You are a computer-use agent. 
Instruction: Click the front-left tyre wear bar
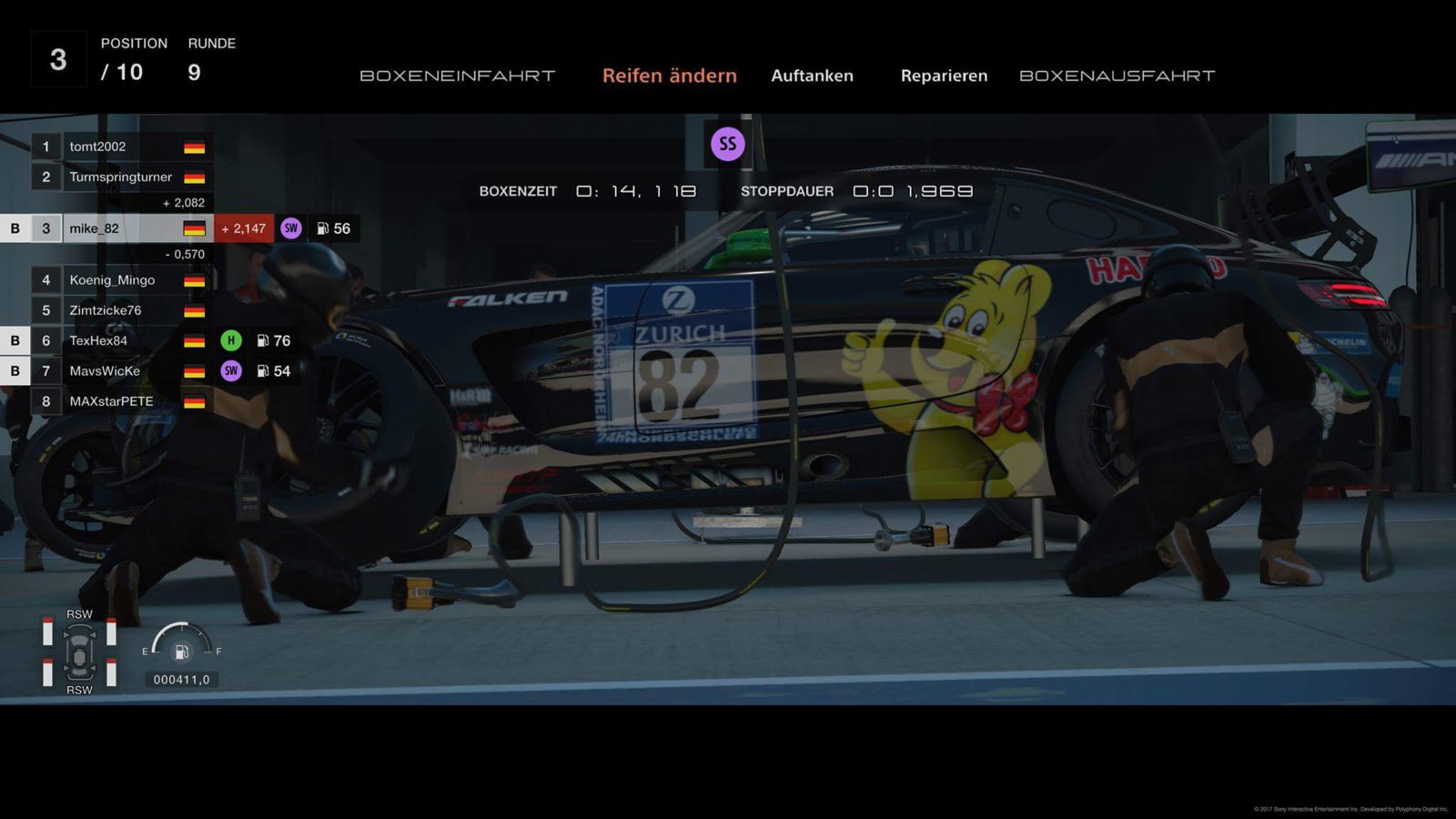47,632
